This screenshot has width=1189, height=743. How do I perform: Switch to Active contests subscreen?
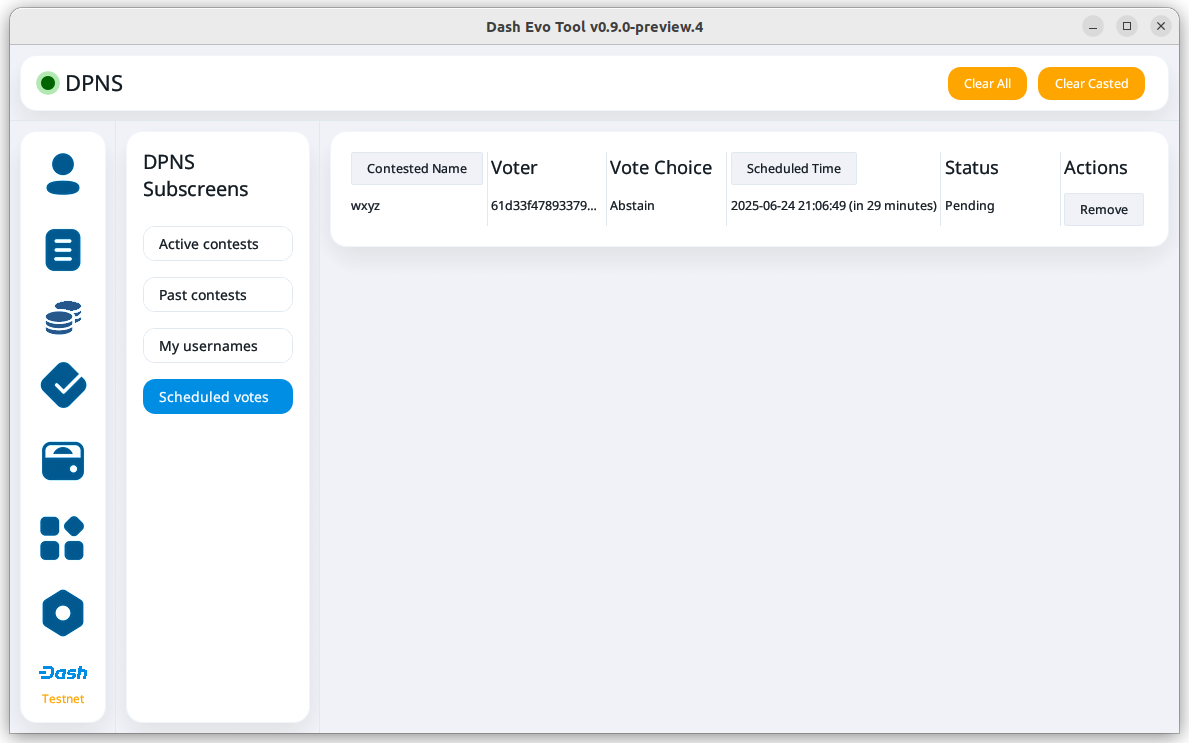coord(218,244)
